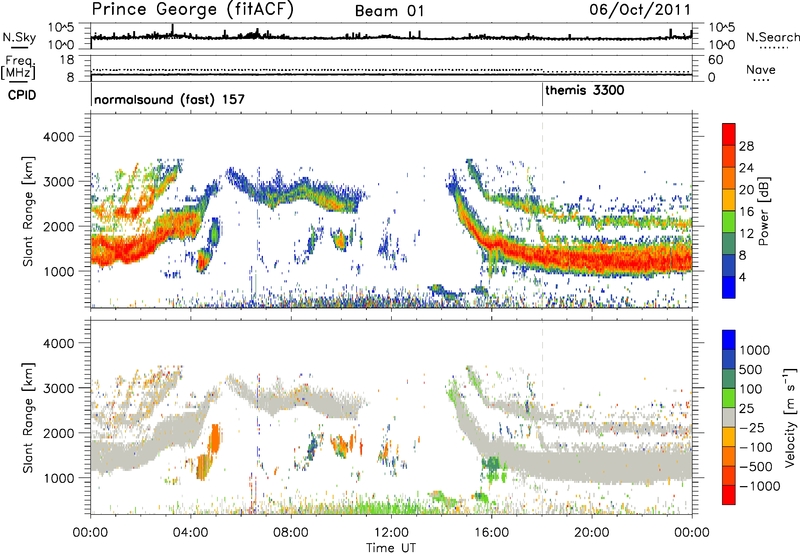This screenshot has height=554, width=800.
Task: Click the '20:00' time tick label
Action: coord(591,533)
